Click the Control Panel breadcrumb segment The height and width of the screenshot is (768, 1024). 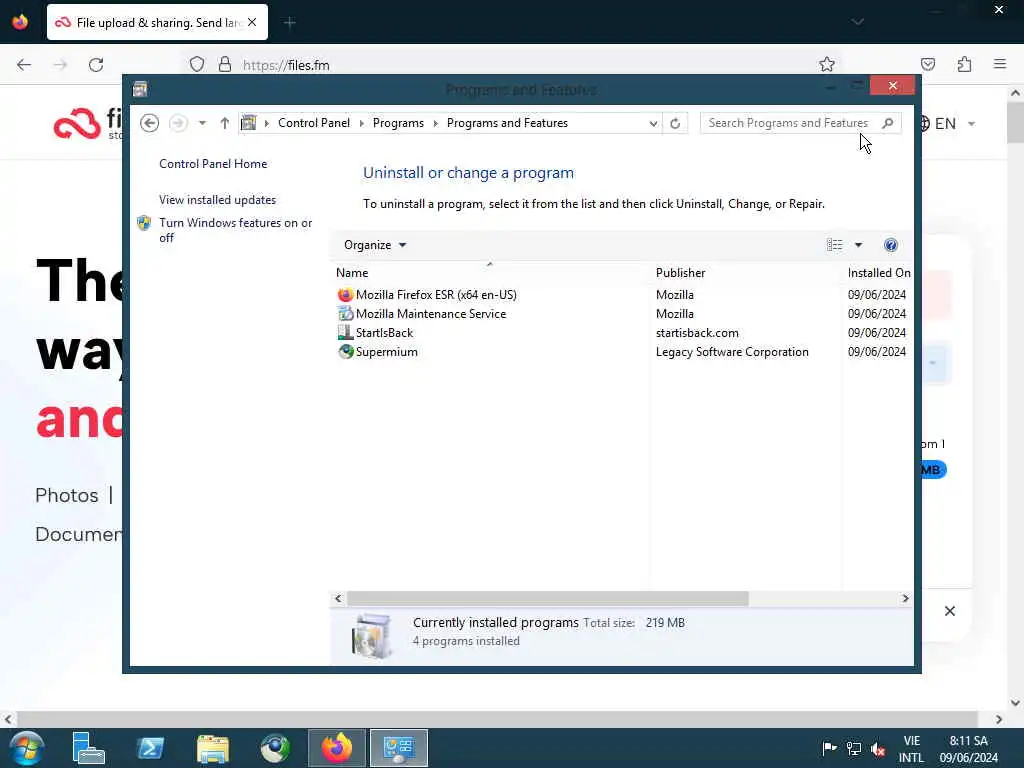[313, 123]
